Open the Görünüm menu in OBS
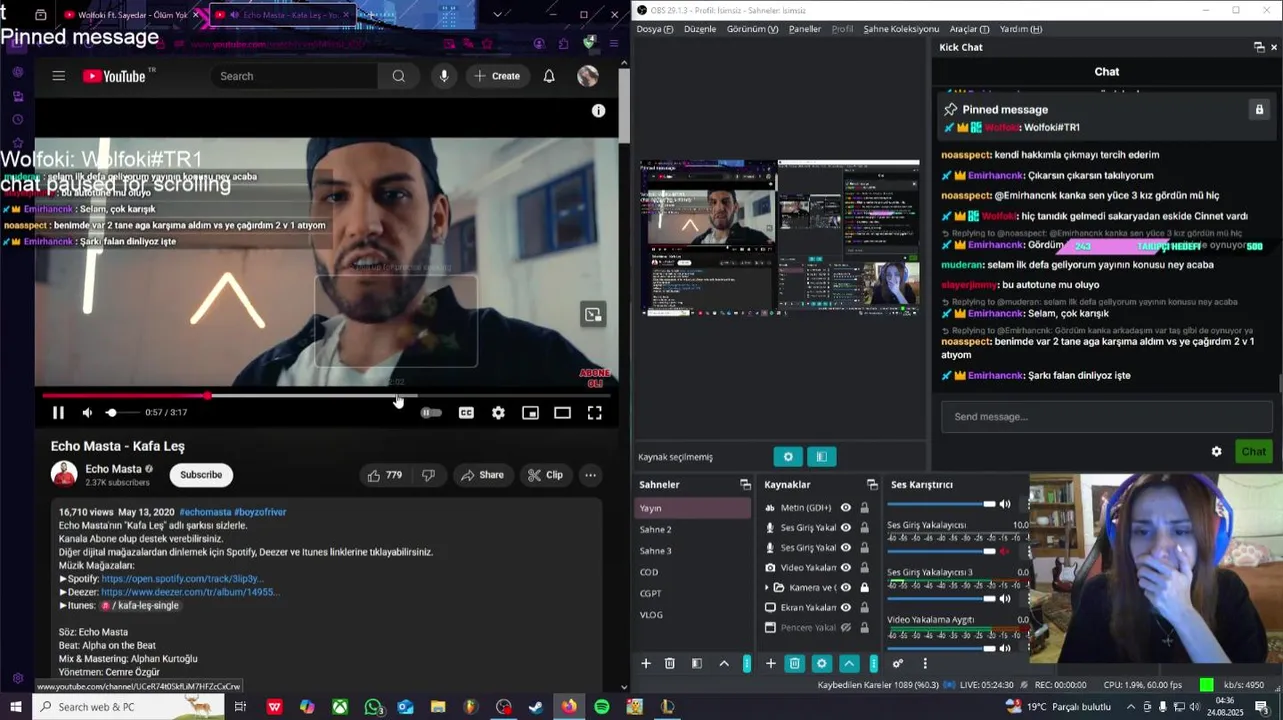 point(752,29)
